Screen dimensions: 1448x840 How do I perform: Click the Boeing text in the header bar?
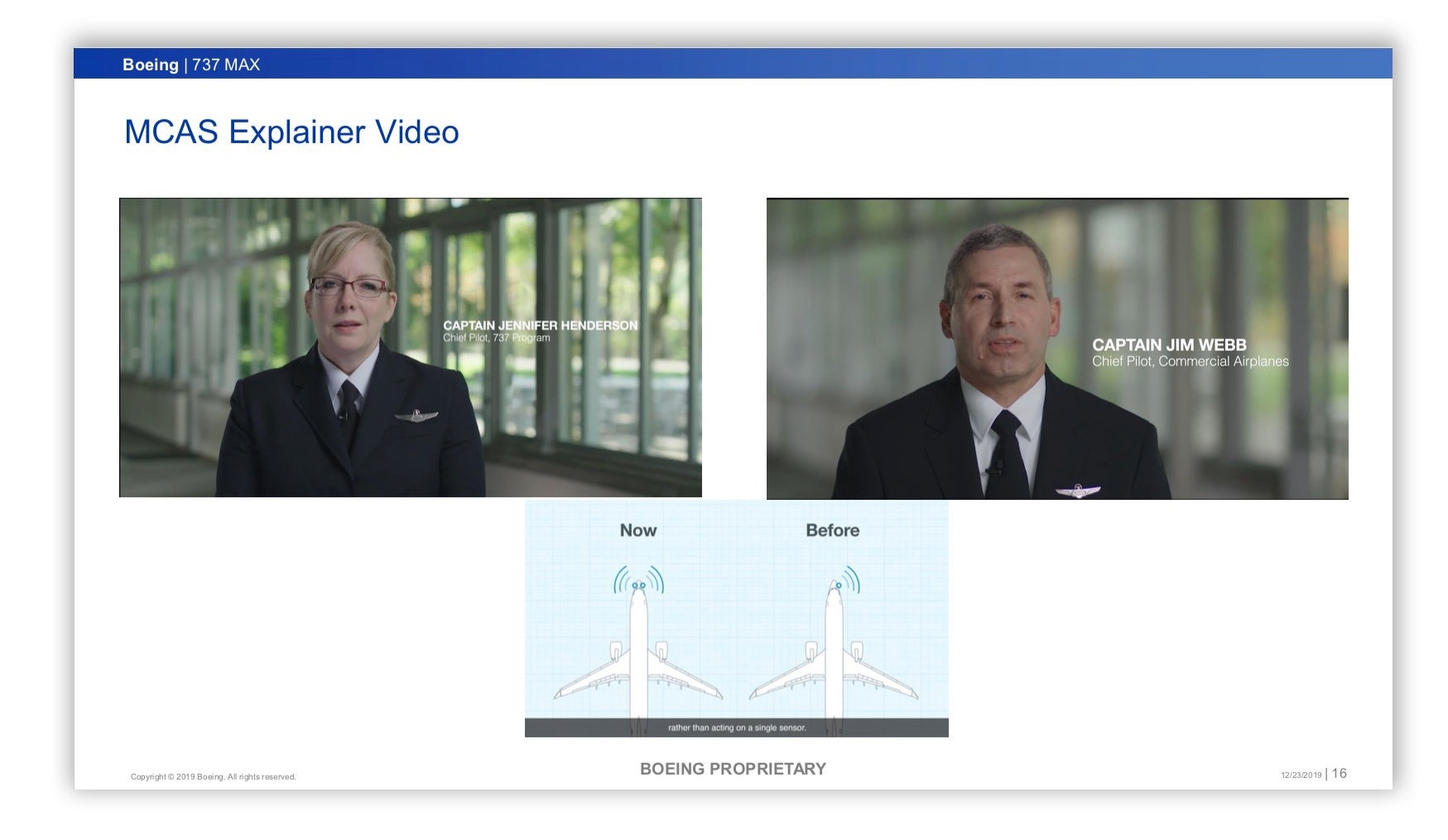[150, 65]
